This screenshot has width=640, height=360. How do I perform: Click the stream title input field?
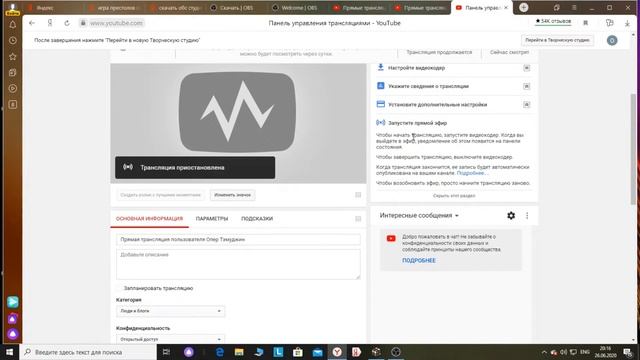click(238, 240)
